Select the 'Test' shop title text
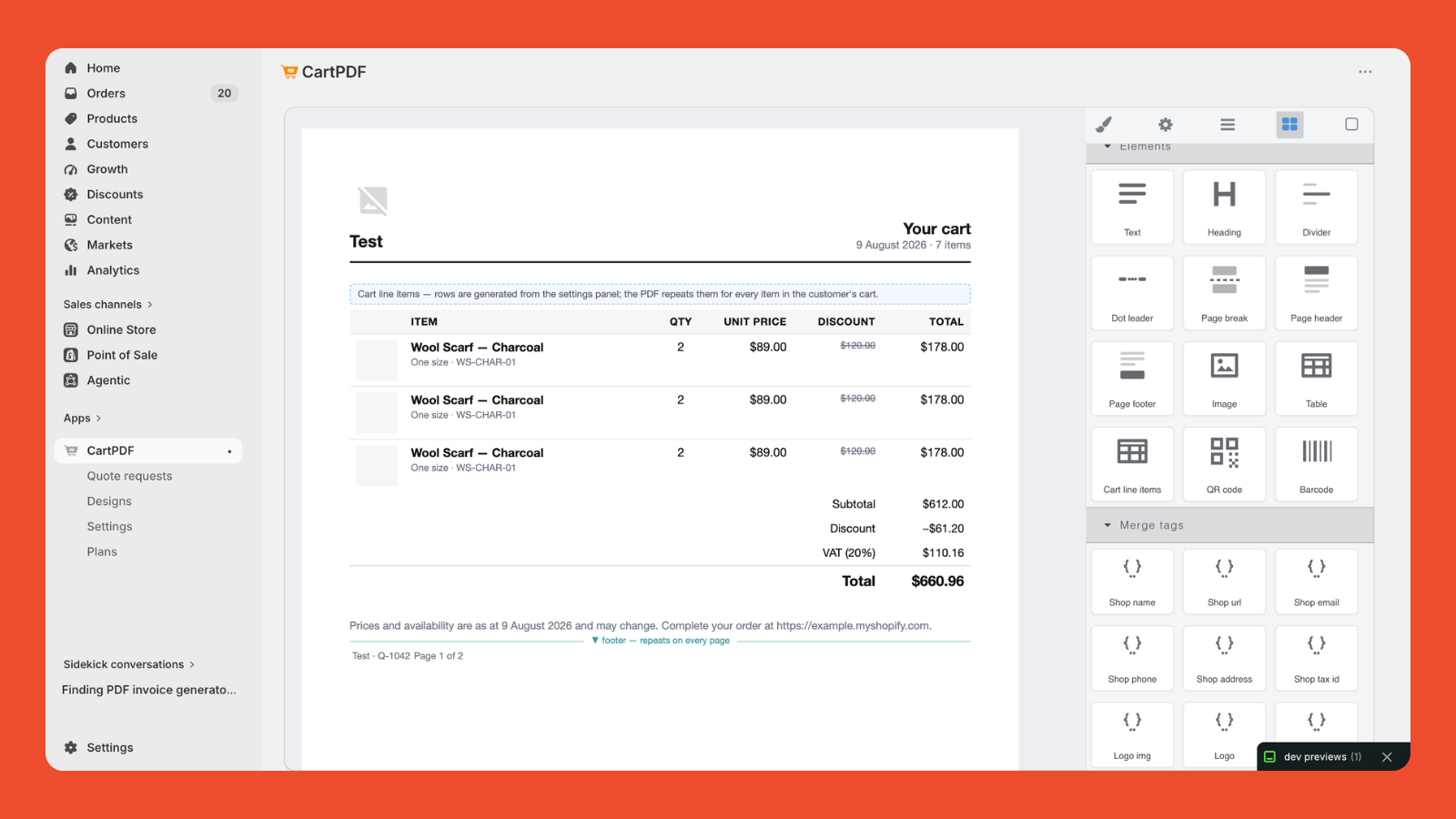The image size is (1456, 819). click(366, 241)
